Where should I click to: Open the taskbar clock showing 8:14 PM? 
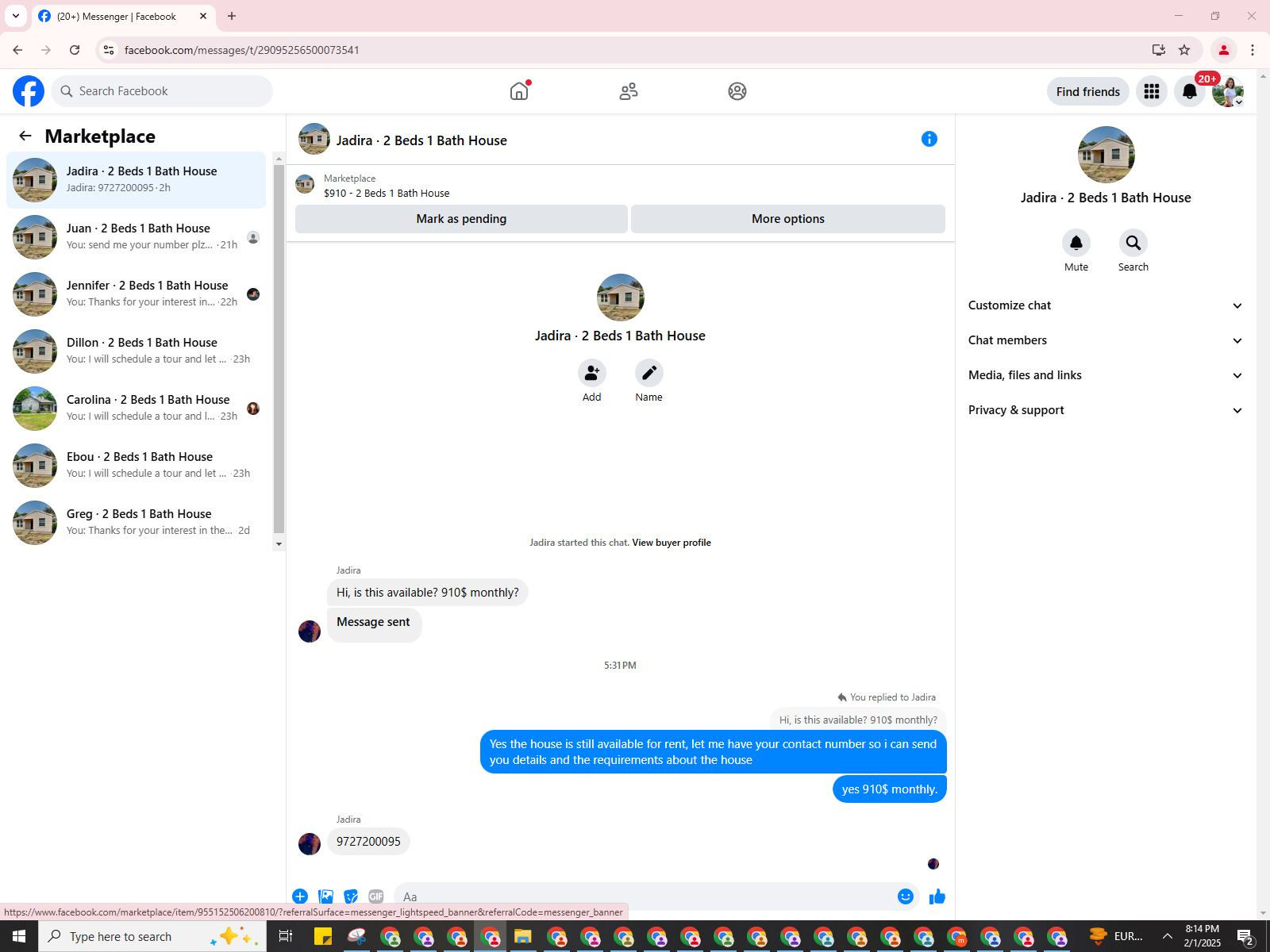pos(1202,936)
